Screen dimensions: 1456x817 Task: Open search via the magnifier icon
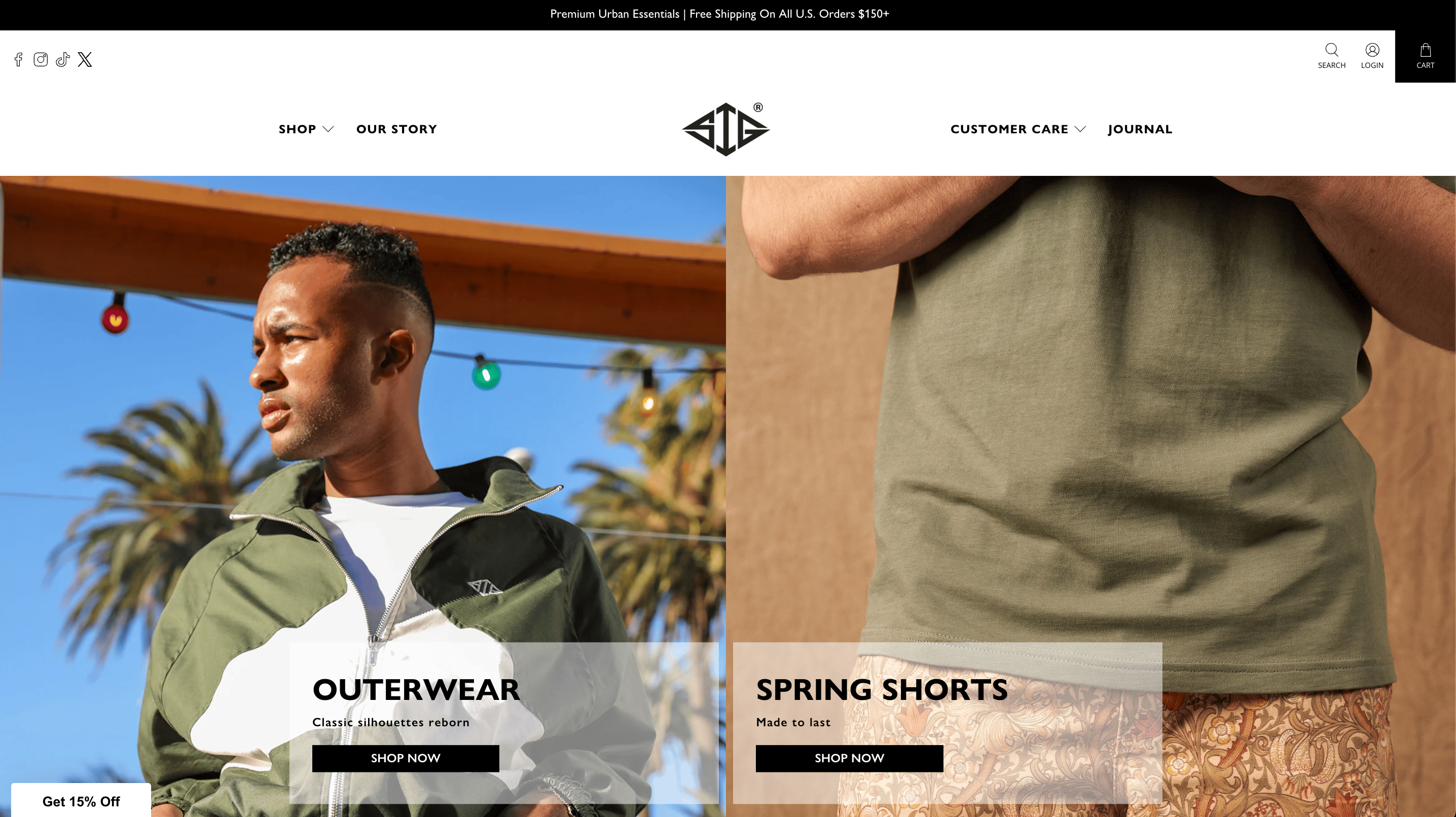[1332, 50]
